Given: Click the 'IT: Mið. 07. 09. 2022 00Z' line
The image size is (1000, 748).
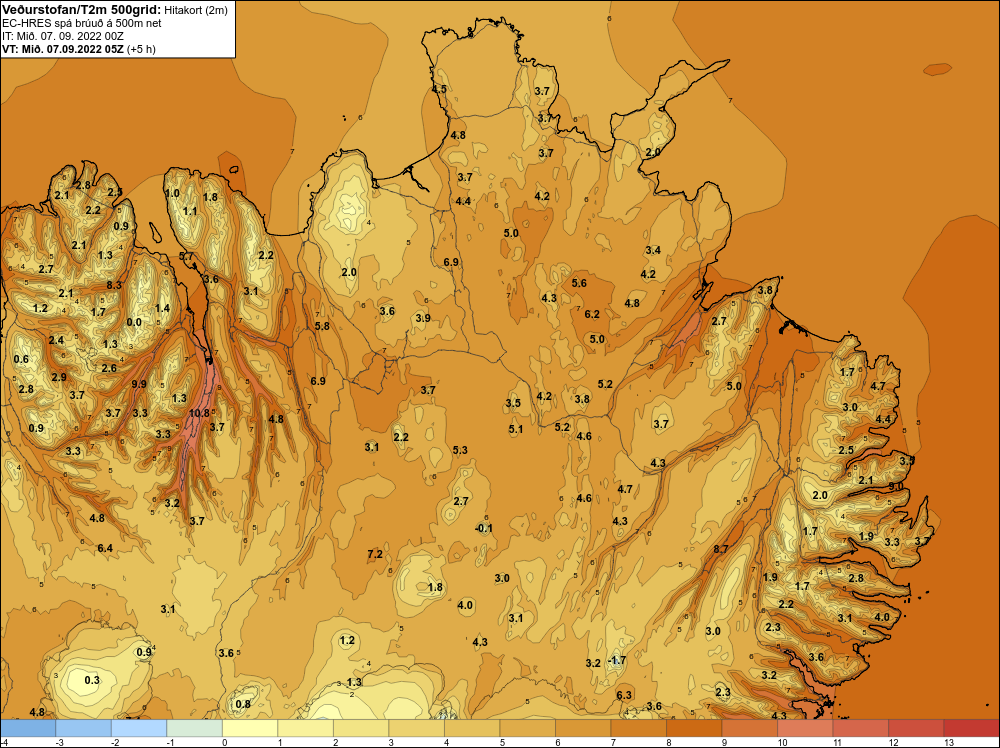Looking at the screenshot, I should (63, 36).
